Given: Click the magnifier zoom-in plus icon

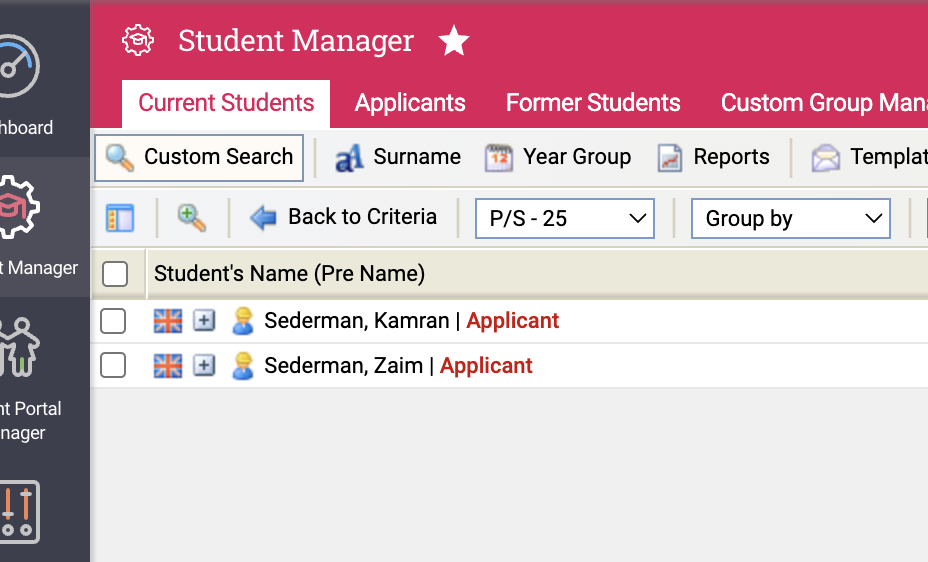Looking at the screenshot, I should click(191, 218).
